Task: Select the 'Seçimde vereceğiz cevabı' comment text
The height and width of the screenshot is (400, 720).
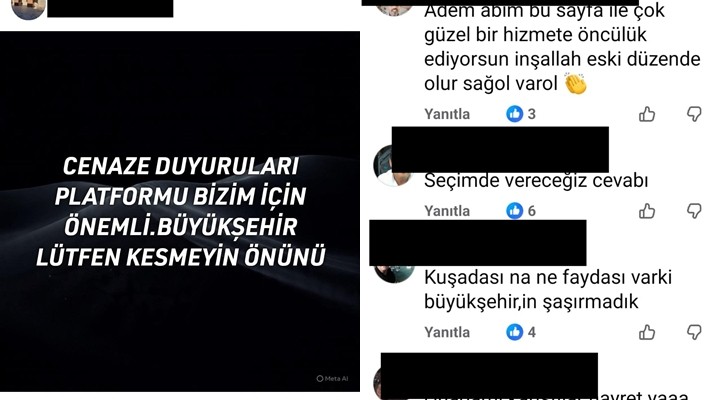Action: click(x=536, y=180)
